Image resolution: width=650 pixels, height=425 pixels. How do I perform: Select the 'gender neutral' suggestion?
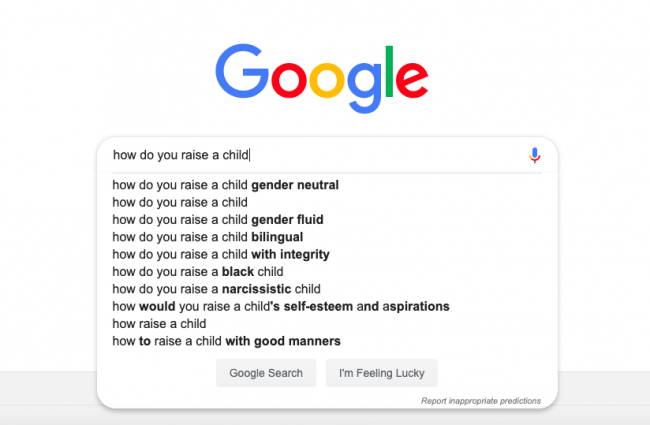tap(226, 185)
